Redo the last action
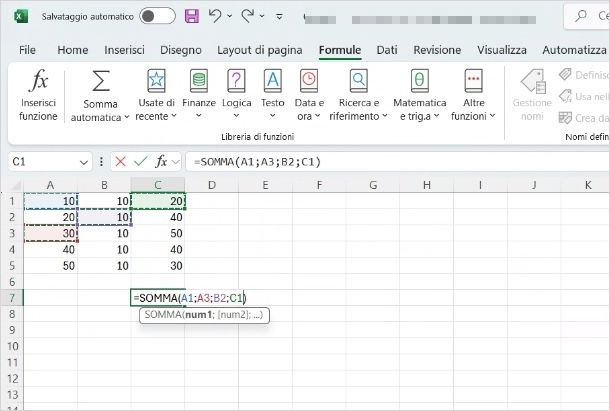 (x=247, y=16)
